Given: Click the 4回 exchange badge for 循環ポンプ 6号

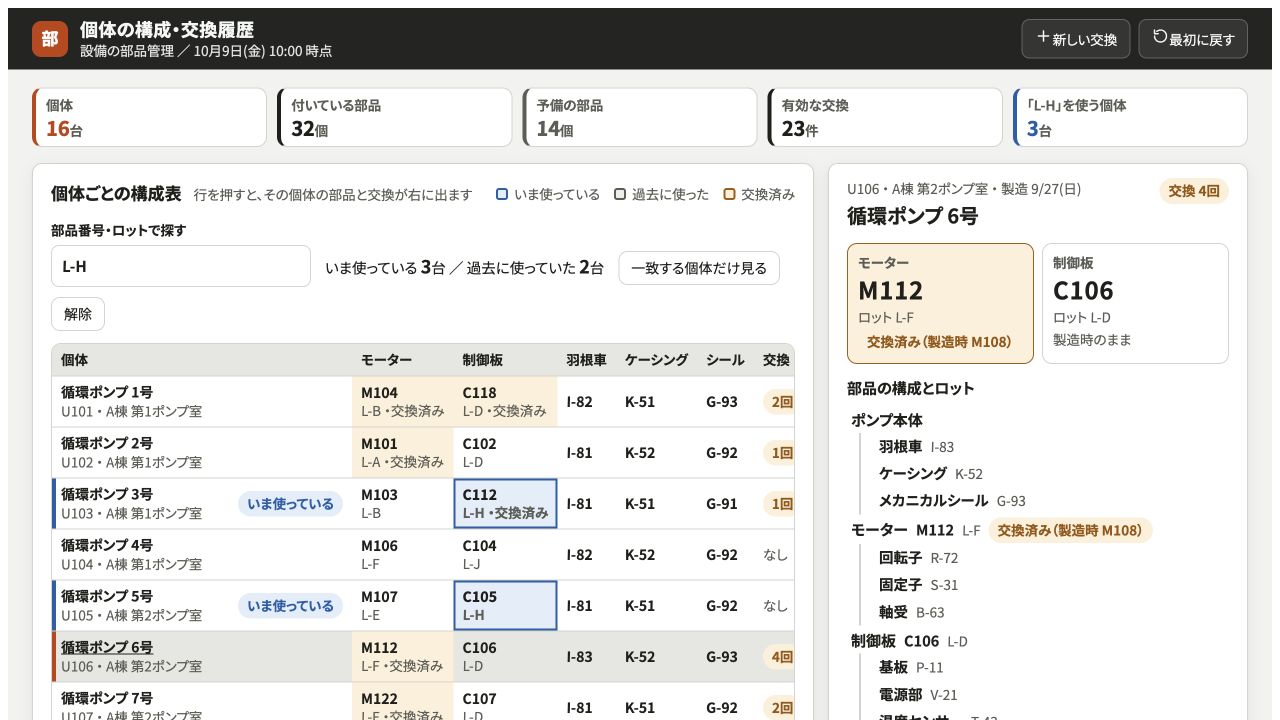Looking at the screenshot, I should tap(780, 657).
